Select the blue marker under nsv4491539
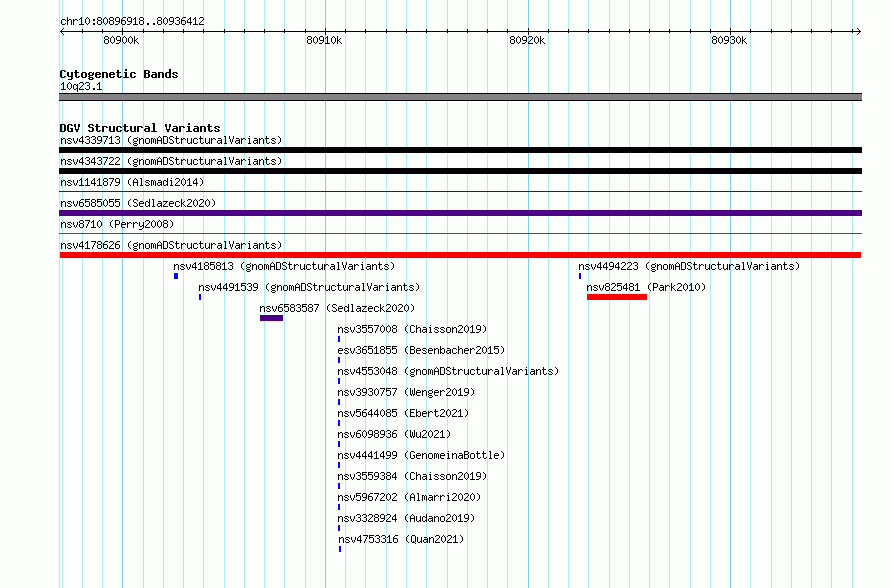The image size is (890, 588). [x=200, y=297]
